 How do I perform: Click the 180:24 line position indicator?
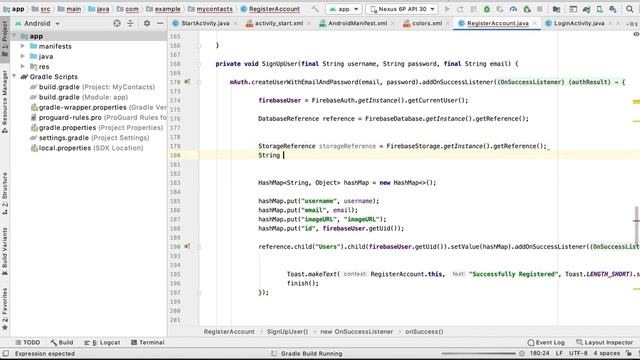[x=540, y=353]
